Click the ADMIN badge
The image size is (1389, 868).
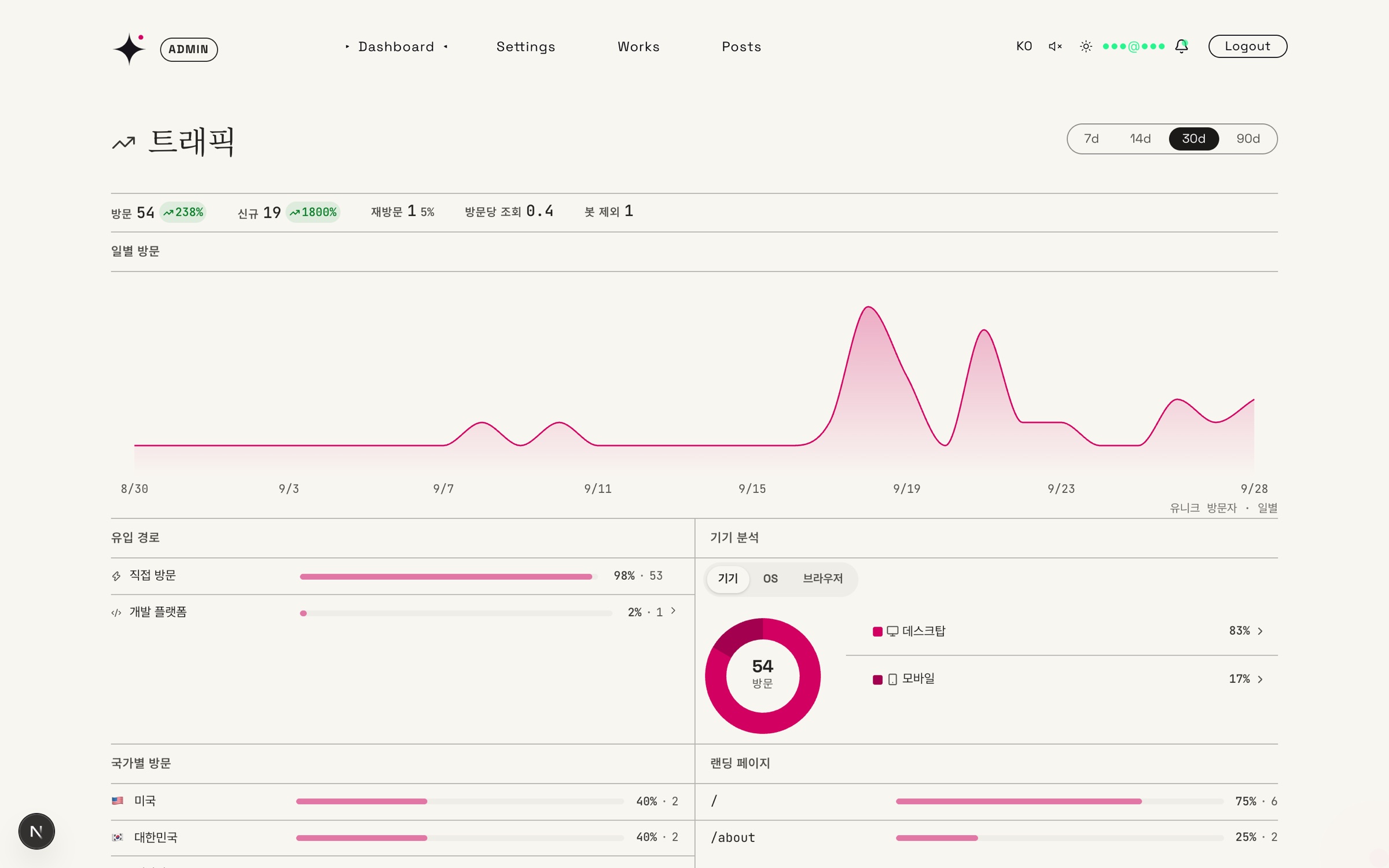(189, 49)
